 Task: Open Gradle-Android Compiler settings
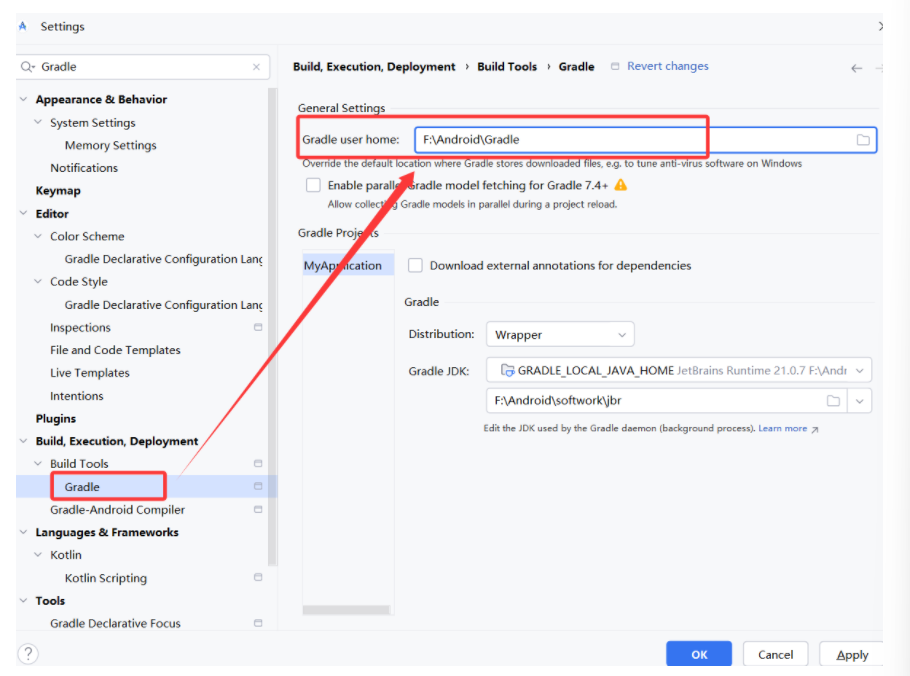[117, 509]
